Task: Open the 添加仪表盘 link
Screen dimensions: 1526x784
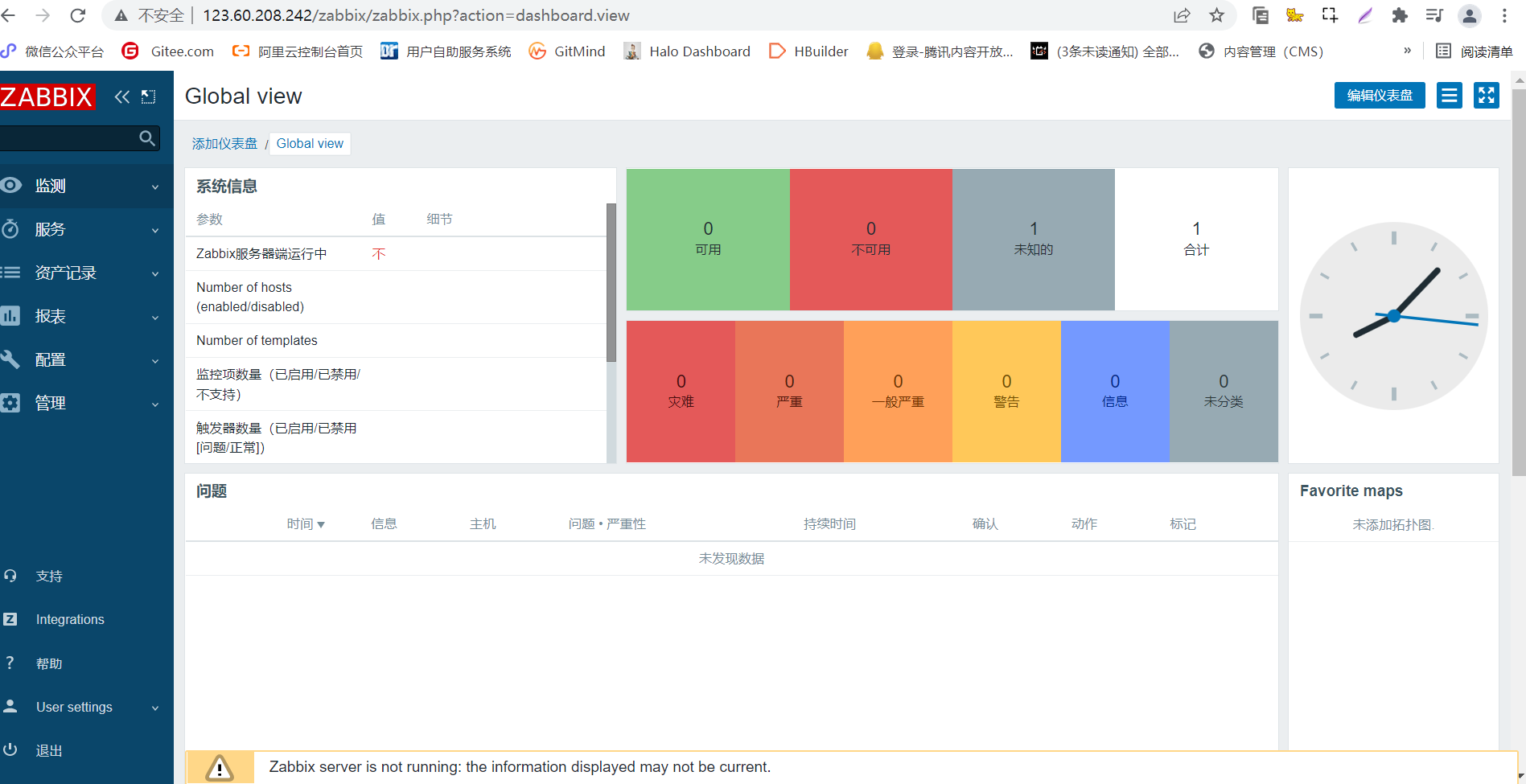Action: coord(224,143)
